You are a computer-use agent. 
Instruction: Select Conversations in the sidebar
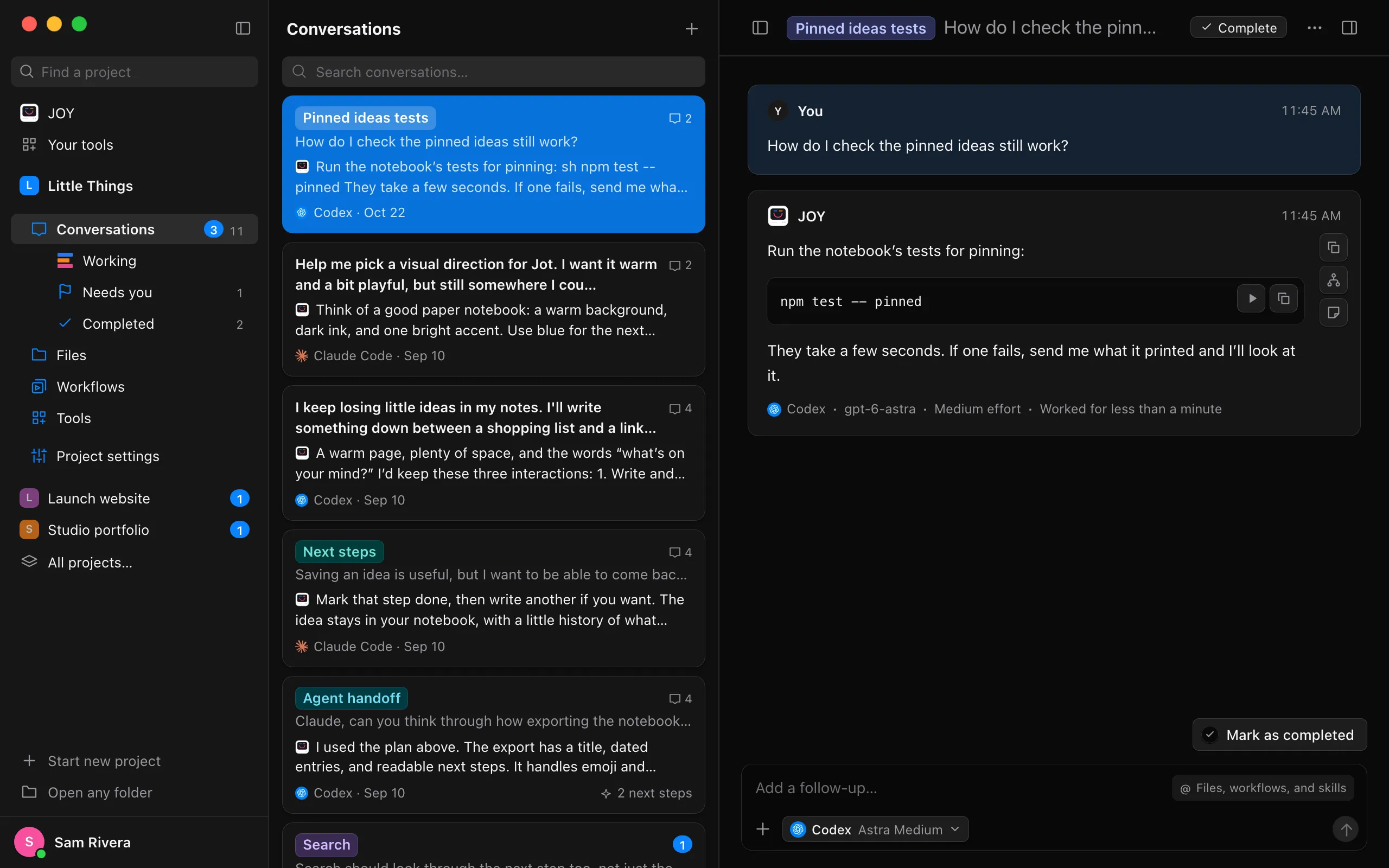[x=135, y=229]
